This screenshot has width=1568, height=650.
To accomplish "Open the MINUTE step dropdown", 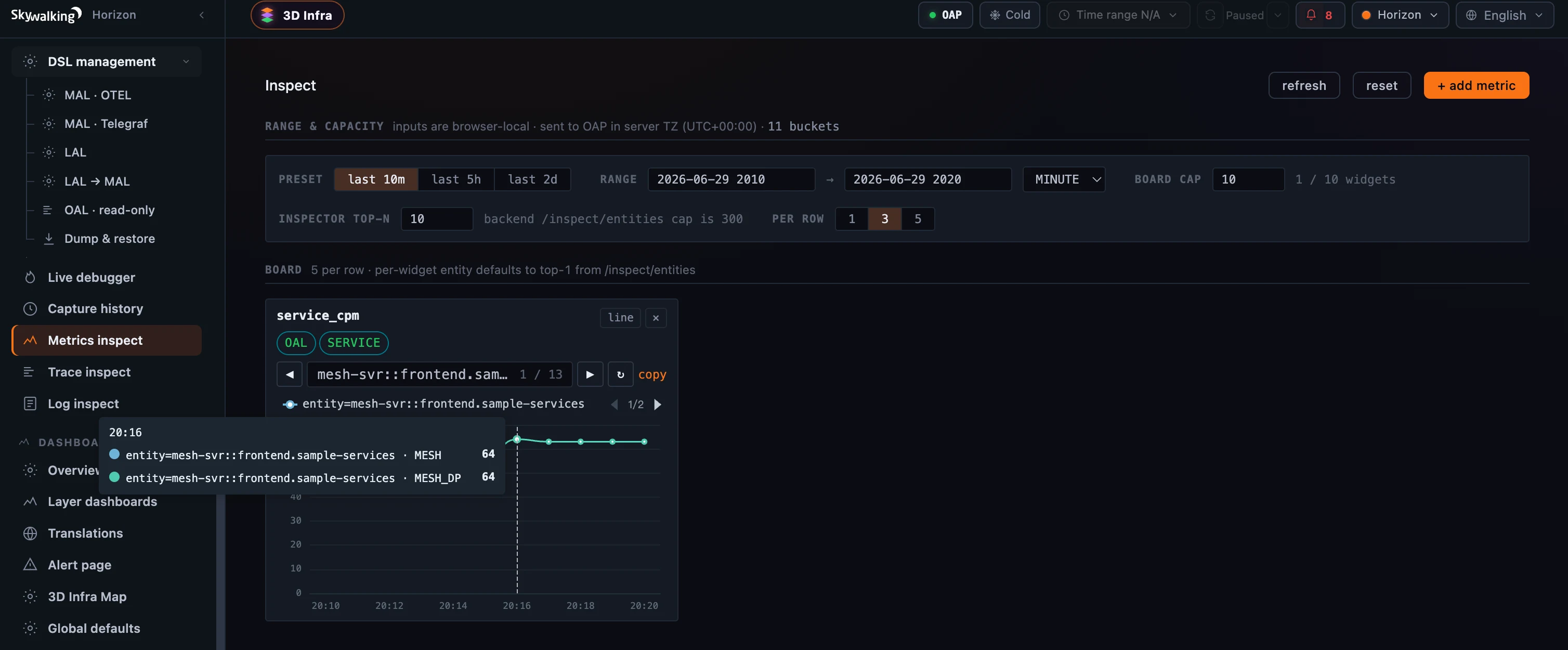I will click(1063, 179).
